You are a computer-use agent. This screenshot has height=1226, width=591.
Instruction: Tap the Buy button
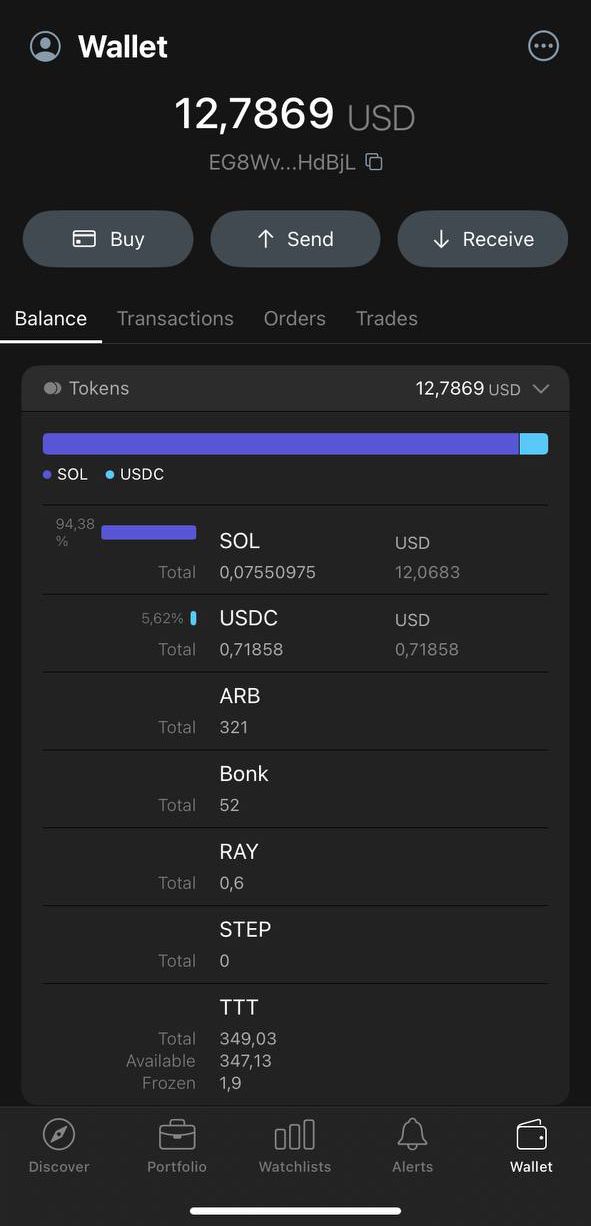coord(108,239)
